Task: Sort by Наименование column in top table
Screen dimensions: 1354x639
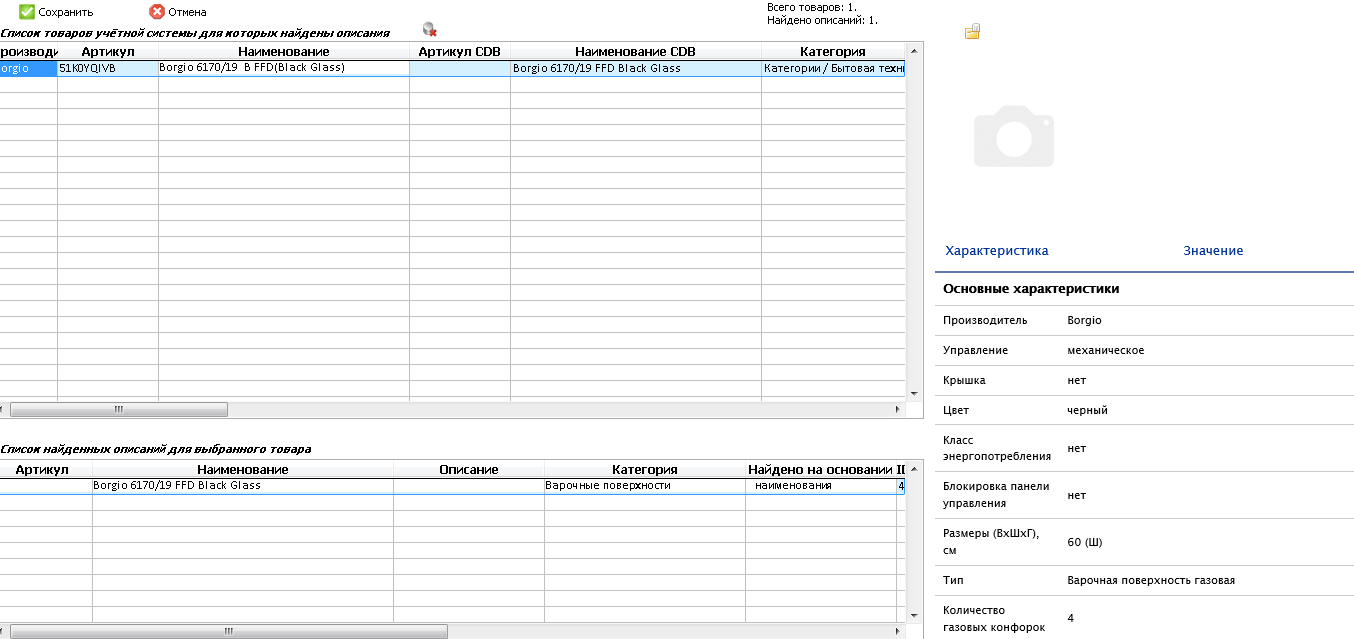Action: pos(284,52)
